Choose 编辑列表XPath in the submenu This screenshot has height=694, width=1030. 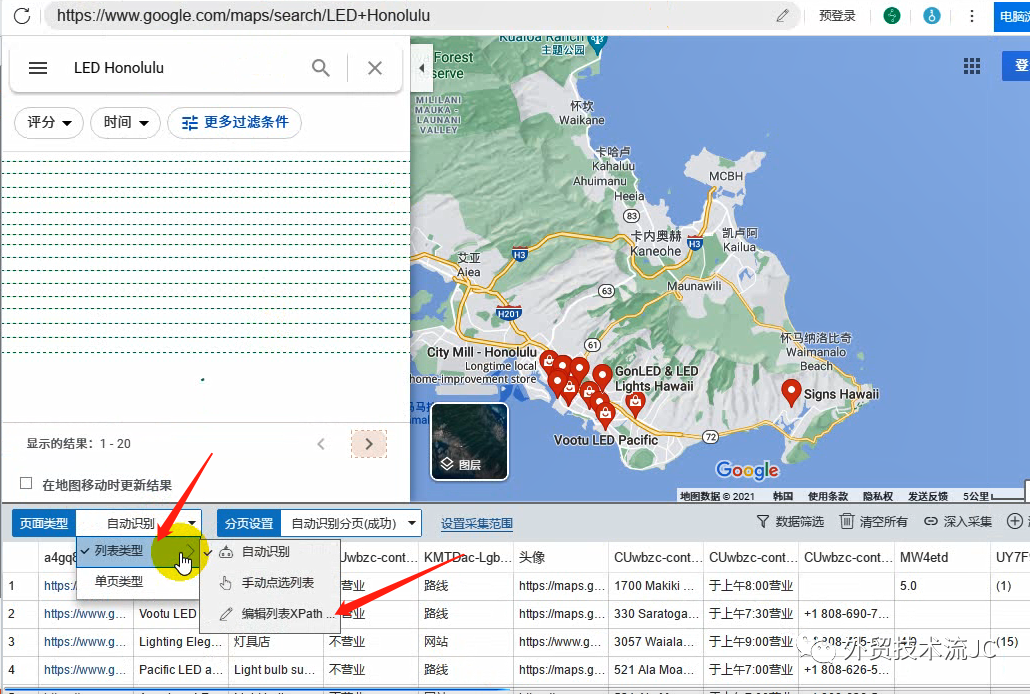270,614
